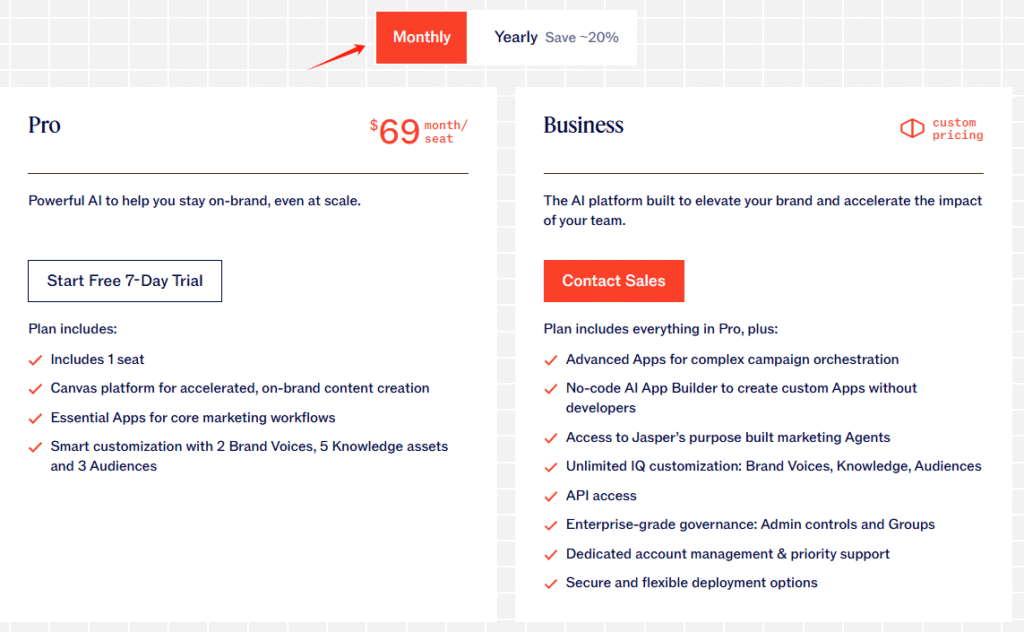The width and height of the screenshot is (1024, 632).
Task: Click the custom pricing cube icon
Action: (912, 129)
